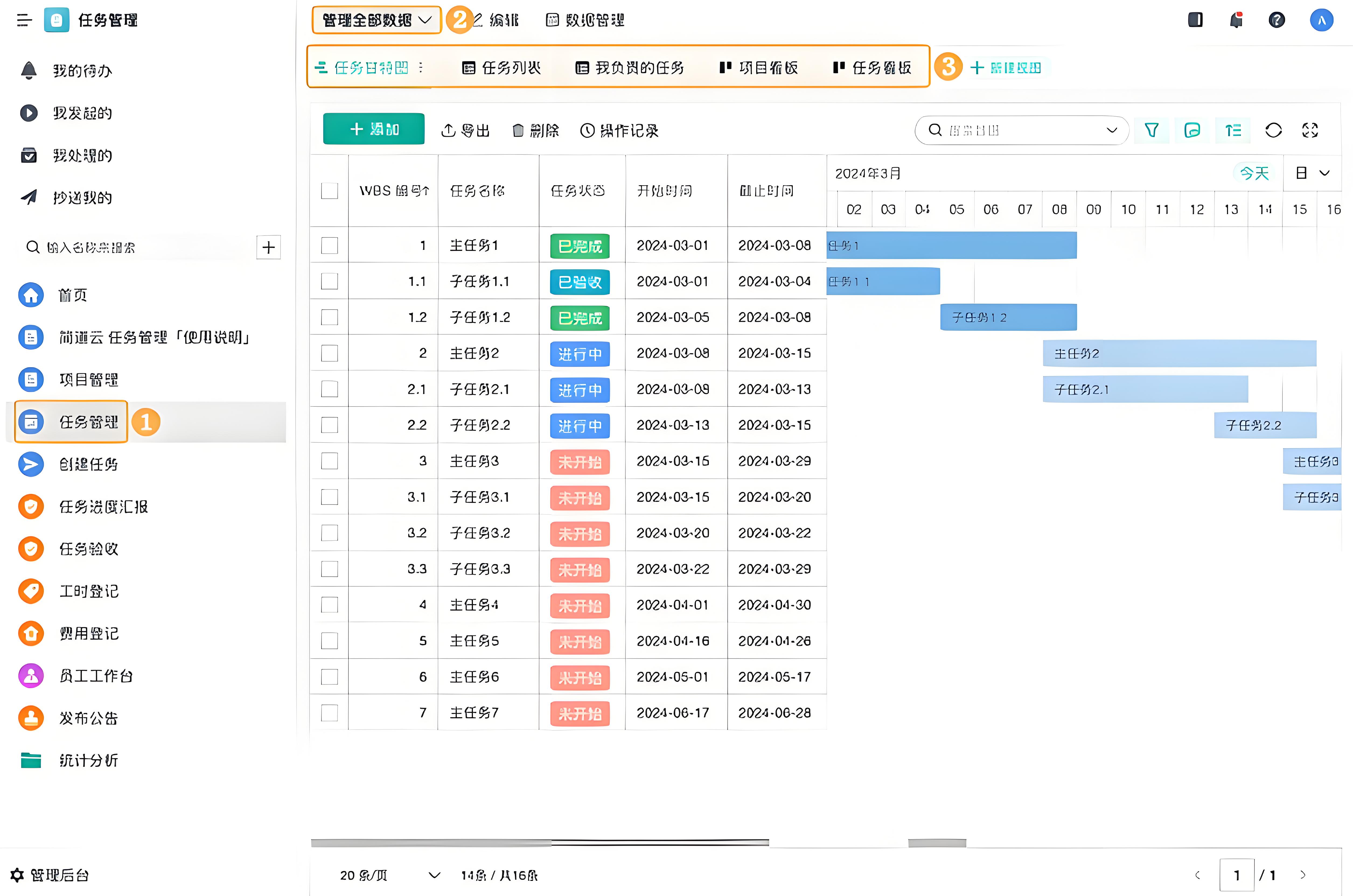
Task: Open 项目管理 in the sidebar
Action: [68, 380]
